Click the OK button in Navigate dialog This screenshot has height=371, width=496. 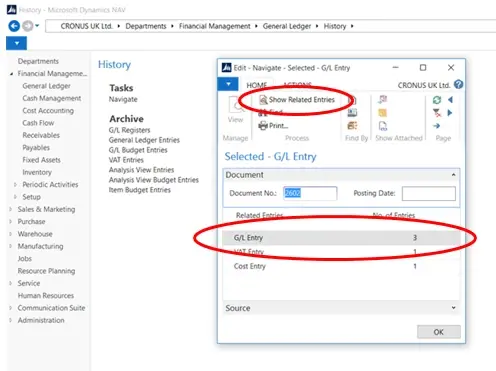pyautogui.click(x=439, y=332)
